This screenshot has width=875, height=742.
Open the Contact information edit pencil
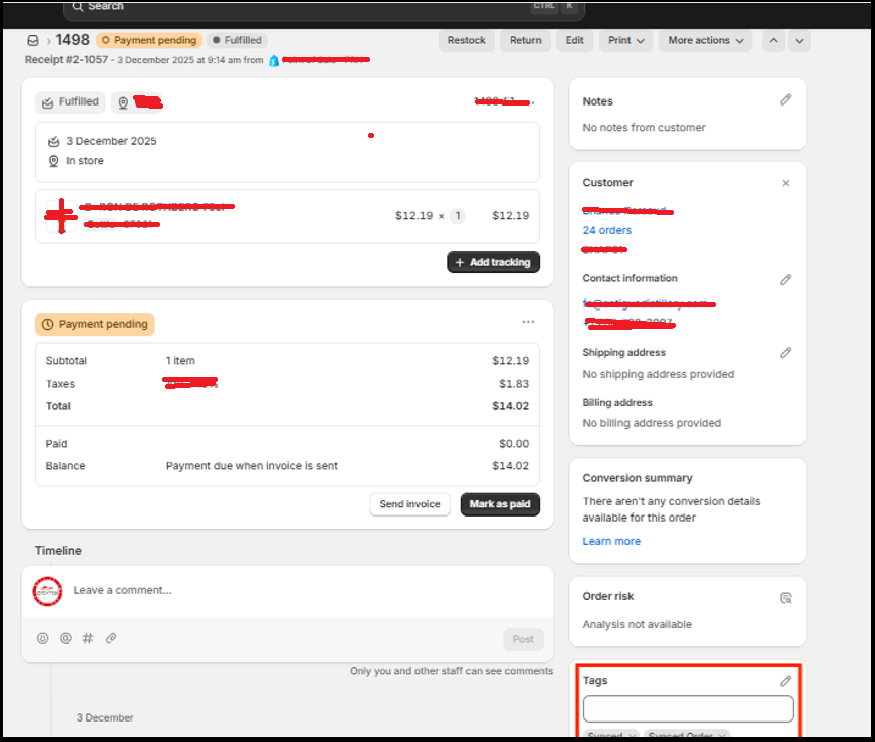pos(785,279)
